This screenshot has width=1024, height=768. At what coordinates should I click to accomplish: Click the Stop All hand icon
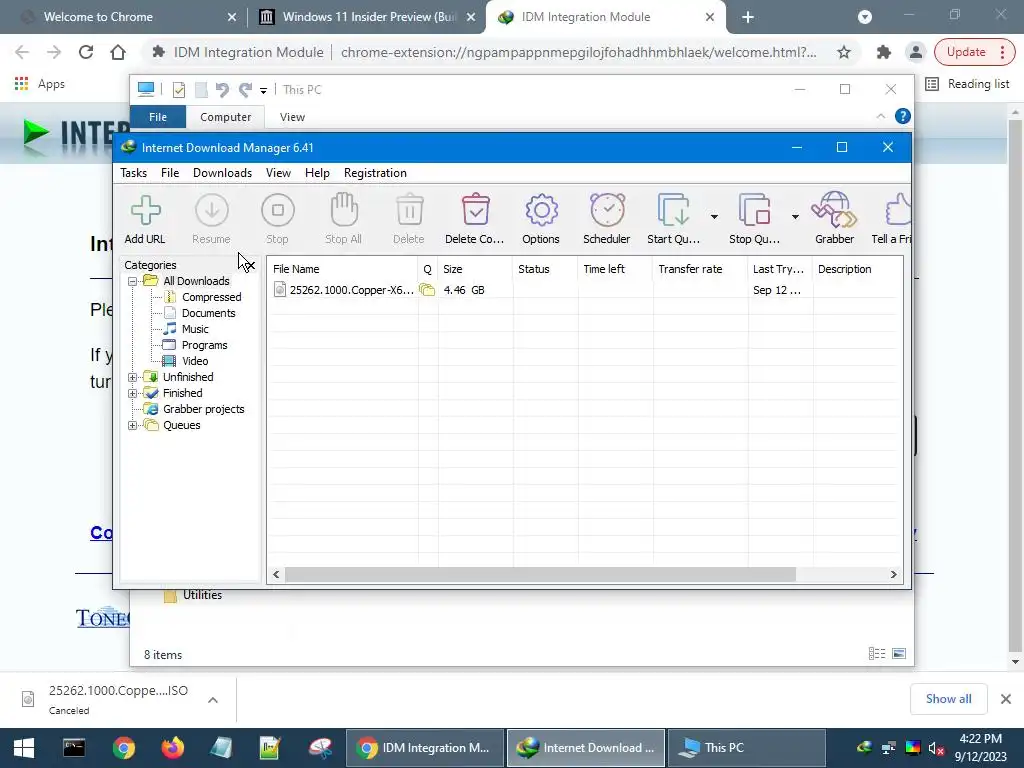[344, 210]
